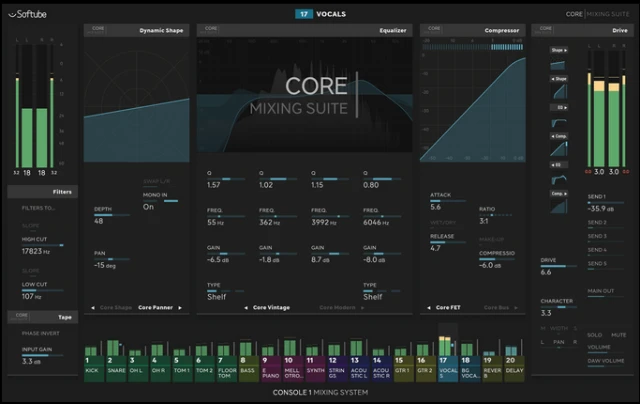Click left arrow next to Core Shape
This screenshot has width=640, height=404.
[x=93, y=307]
